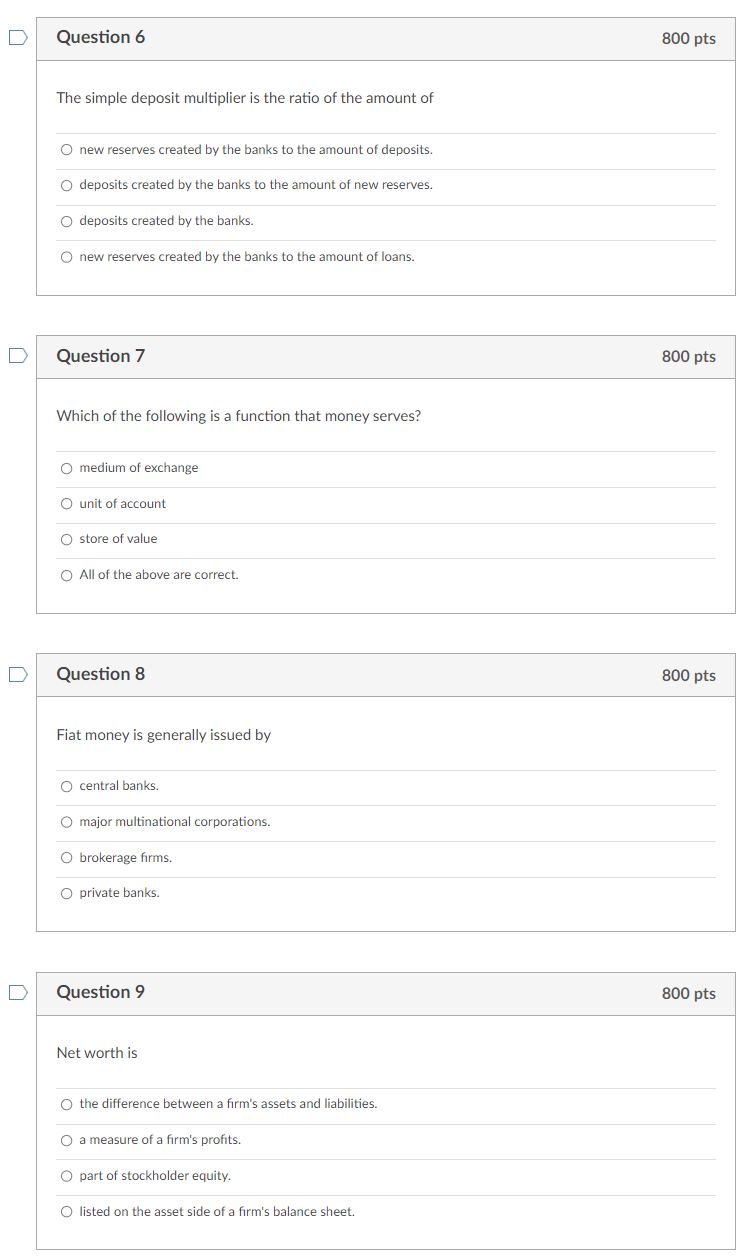Flag Question 9 for review
This screenshot has width=749, height=1256.
17,992
